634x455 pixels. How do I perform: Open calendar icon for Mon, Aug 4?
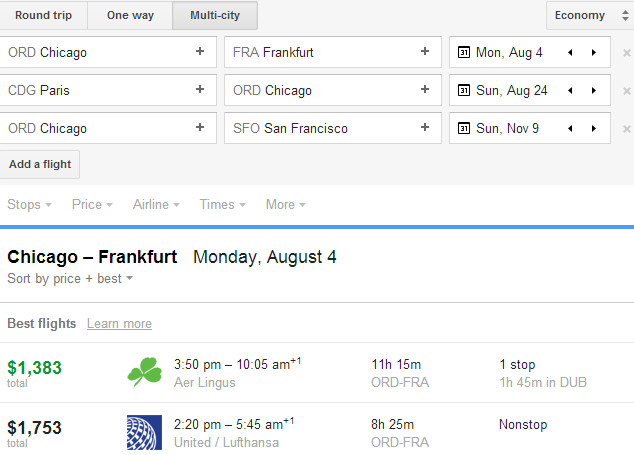[463, 52]
